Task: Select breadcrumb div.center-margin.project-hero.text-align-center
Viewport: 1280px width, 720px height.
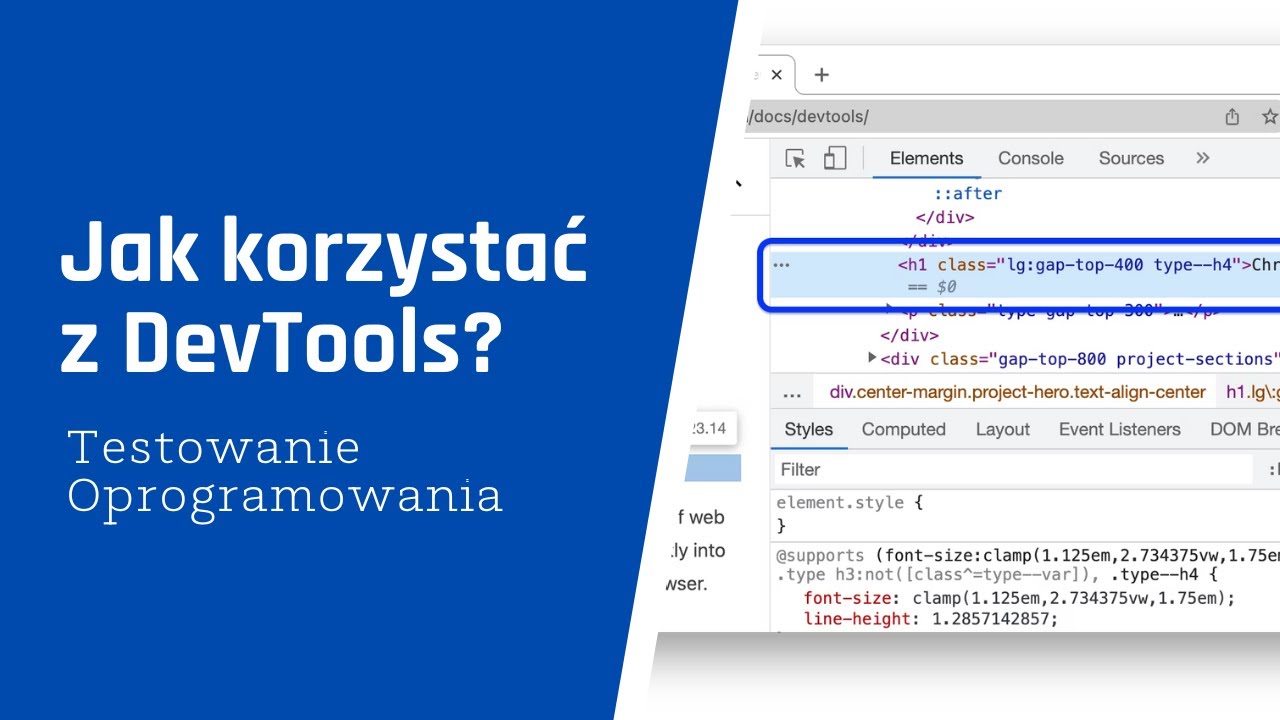Action: point(1018,392)
